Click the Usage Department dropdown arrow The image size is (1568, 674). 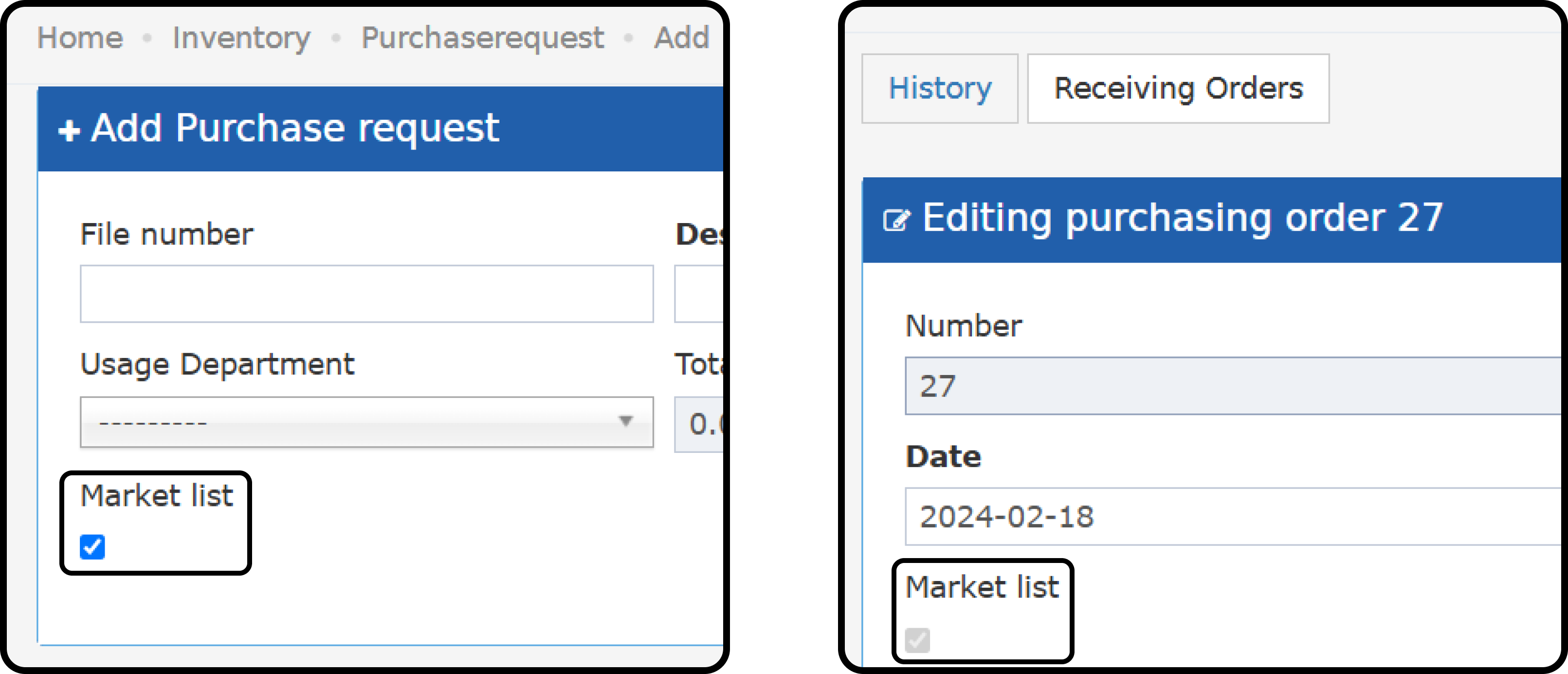coord(625,421)
